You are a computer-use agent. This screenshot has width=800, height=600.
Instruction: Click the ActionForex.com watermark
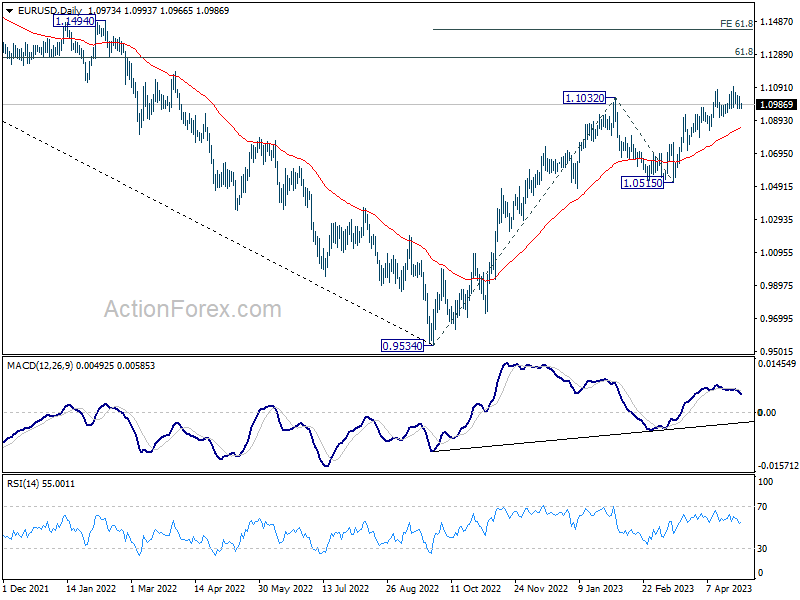tap(193, 309)
